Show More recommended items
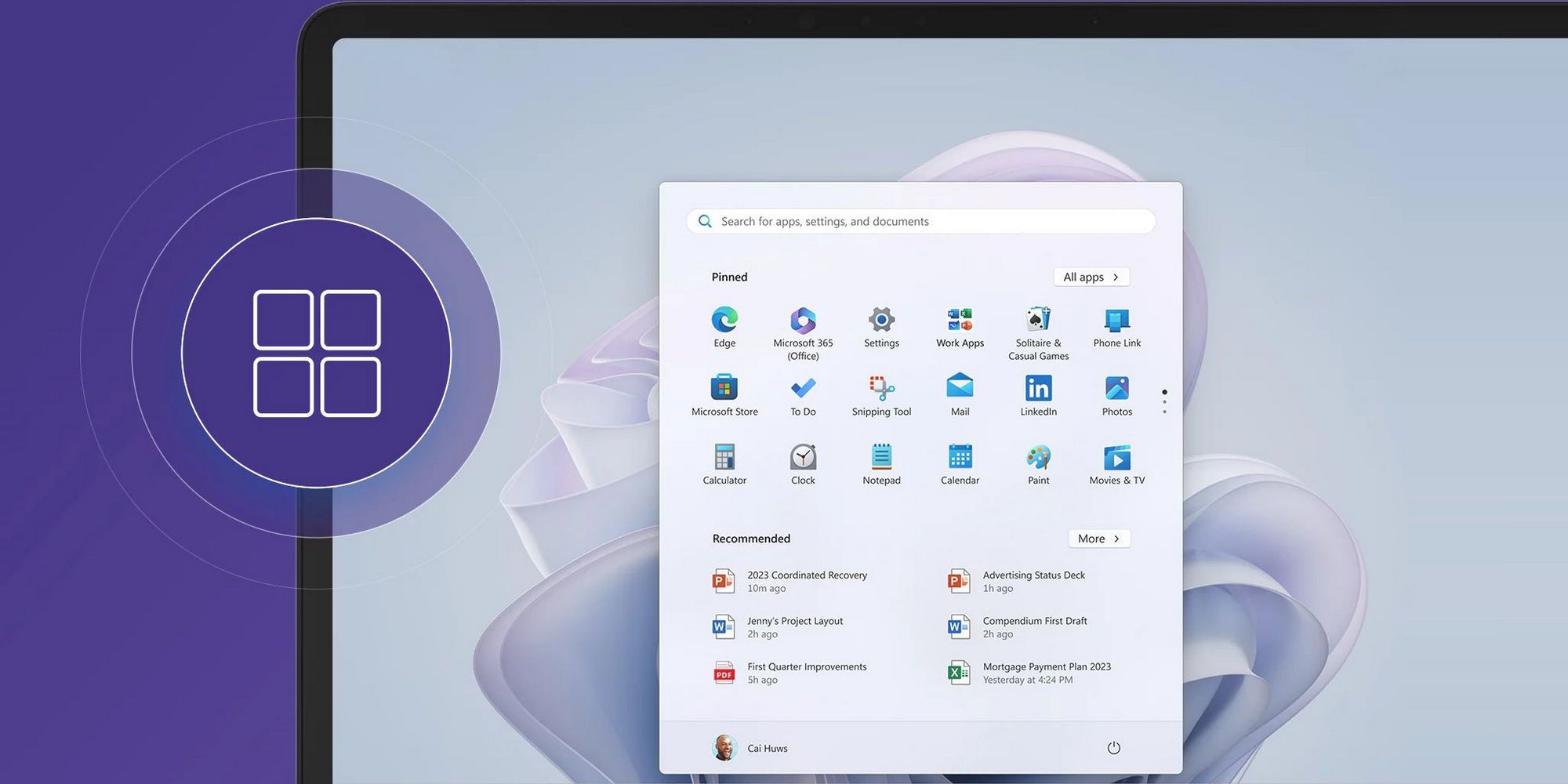The height and width of the screenshot is (784, 1568). click(1099, 539)
